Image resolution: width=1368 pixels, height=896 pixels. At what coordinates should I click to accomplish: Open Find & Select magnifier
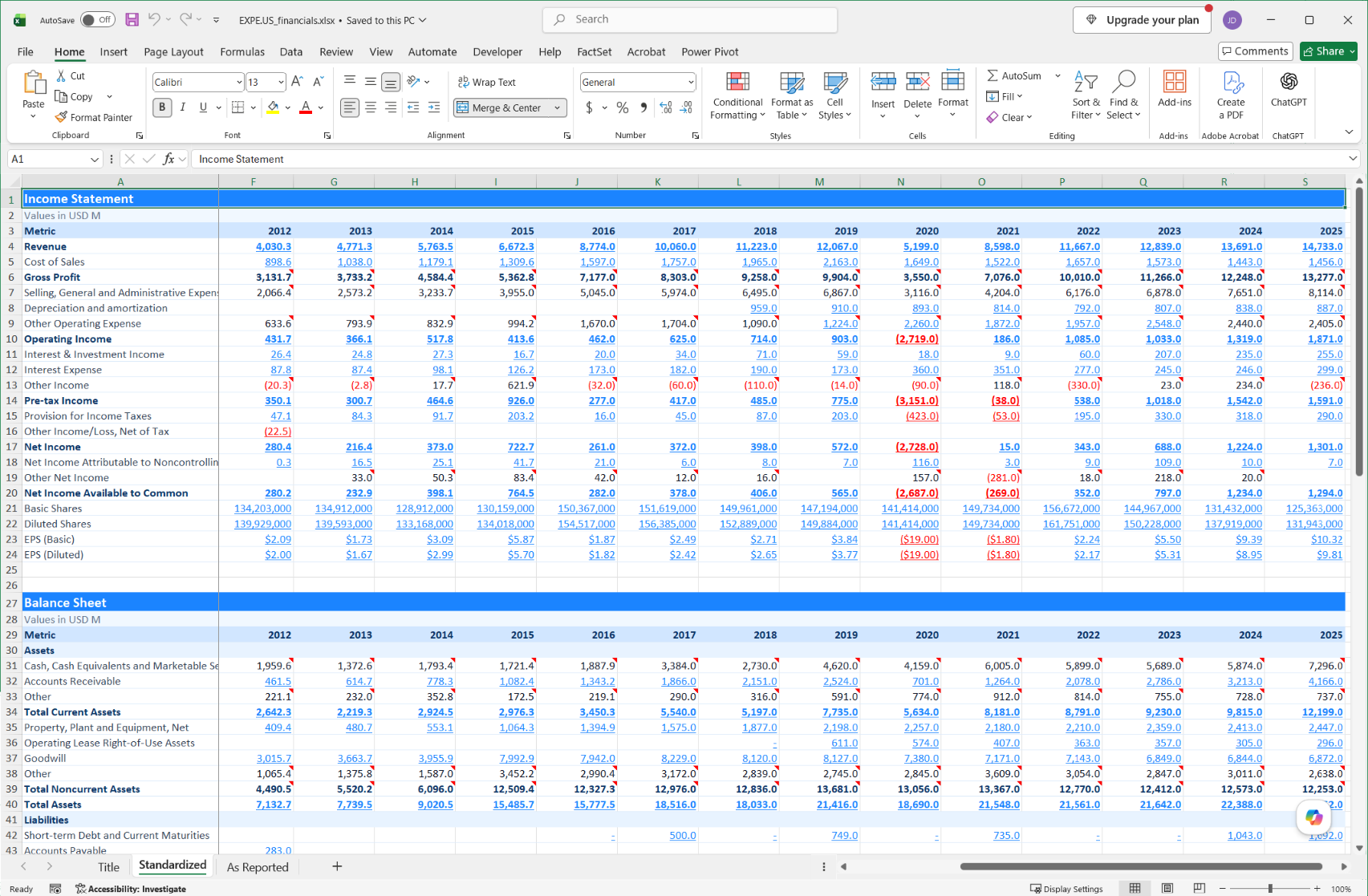click(1123, 95)
